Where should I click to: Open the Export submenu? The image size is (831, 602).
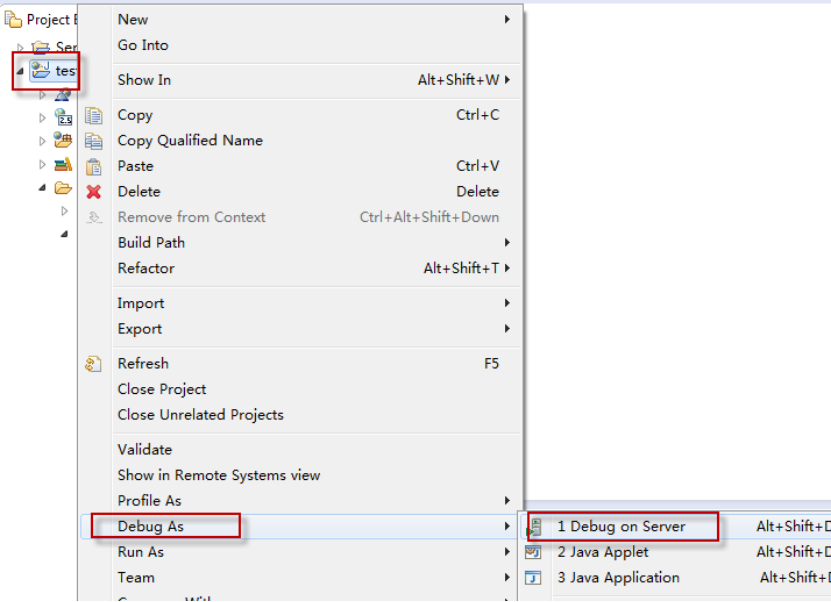(301, 329)
